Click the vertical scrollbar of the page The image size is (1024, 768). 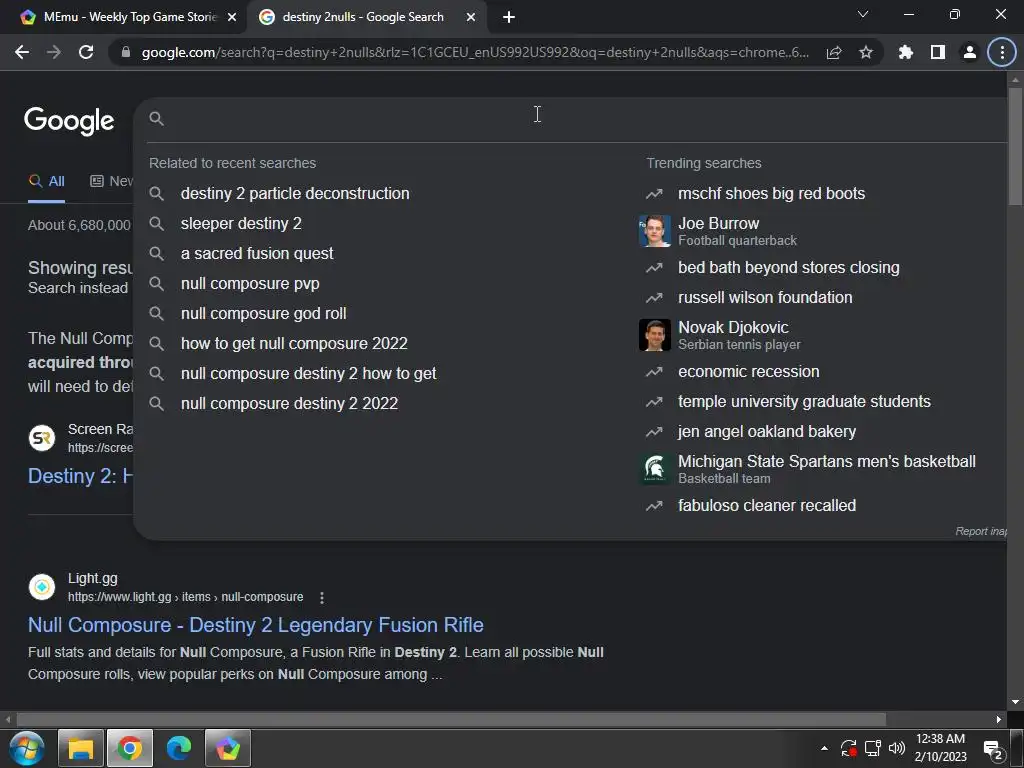tap(1015, 147)
